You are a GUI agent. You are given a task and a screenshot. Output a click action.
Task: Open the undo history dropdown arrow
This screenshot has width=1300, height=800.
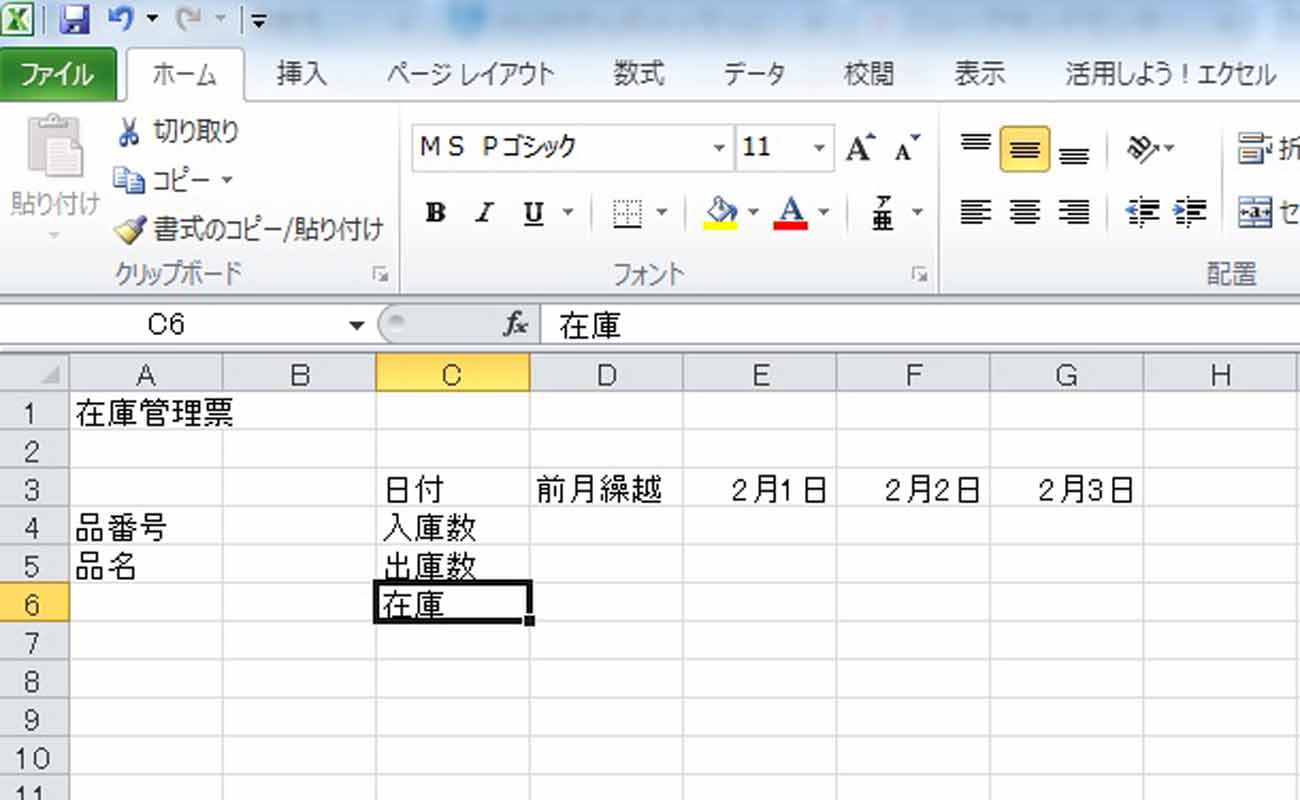[152, 18]
